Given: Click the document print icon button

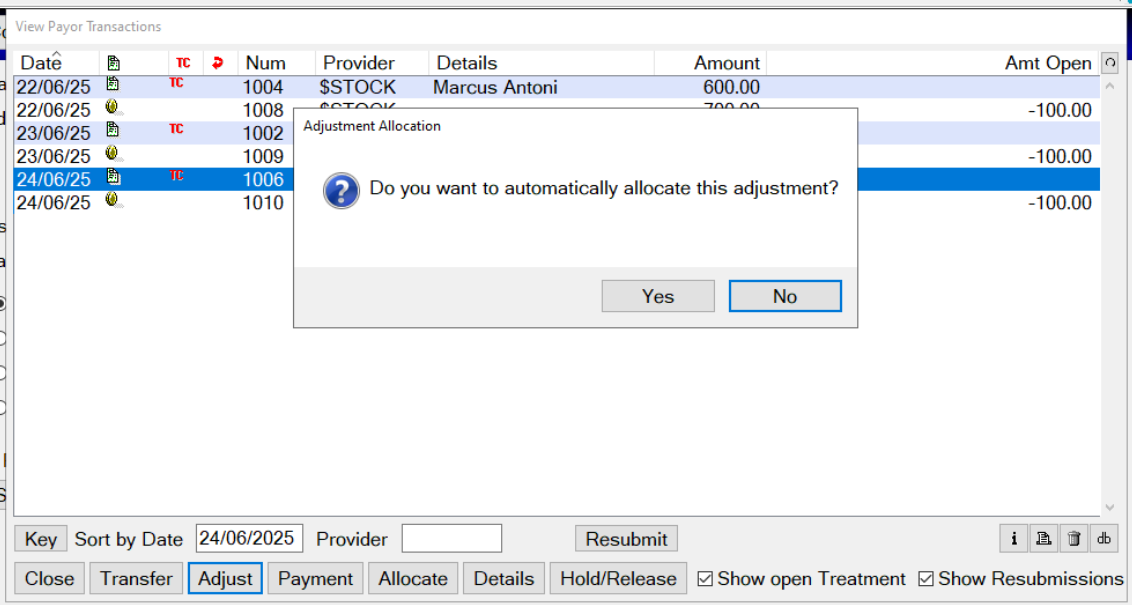Looking at the screenshot, I should pyautogui.click(x=1044, y=539).
